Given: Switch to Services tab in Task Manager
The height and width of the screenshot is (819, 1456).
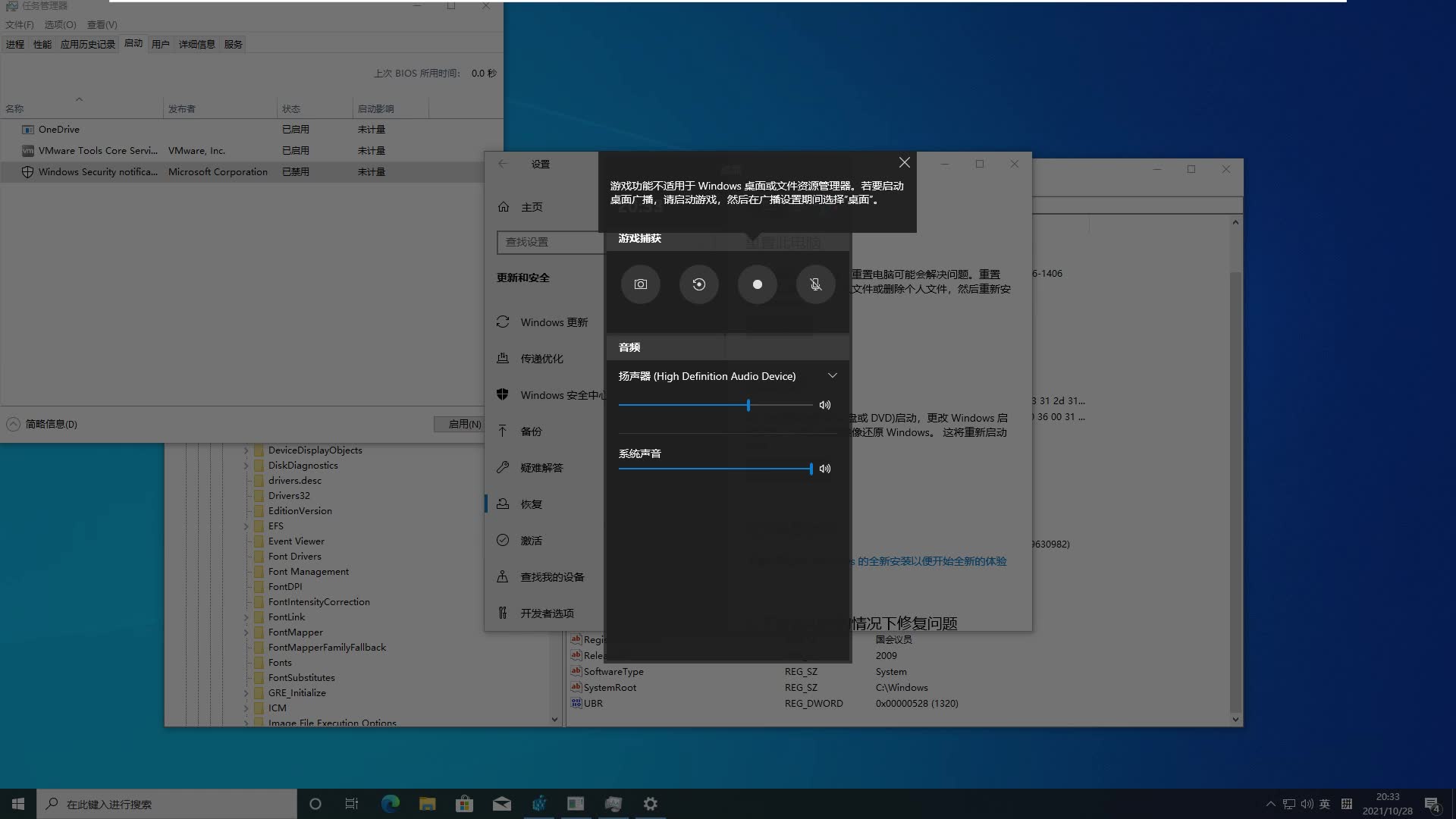Looking at the screenshot, I should (x=234, y=44).
